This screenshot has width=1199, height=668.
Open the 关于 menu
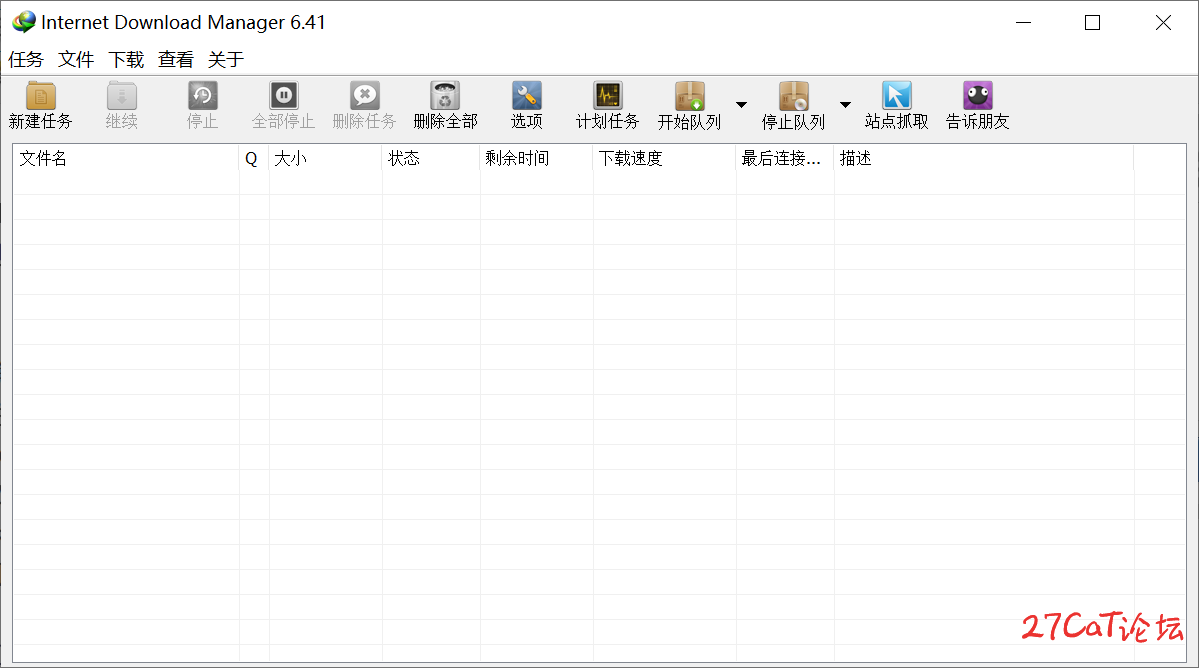coord(226,60)
